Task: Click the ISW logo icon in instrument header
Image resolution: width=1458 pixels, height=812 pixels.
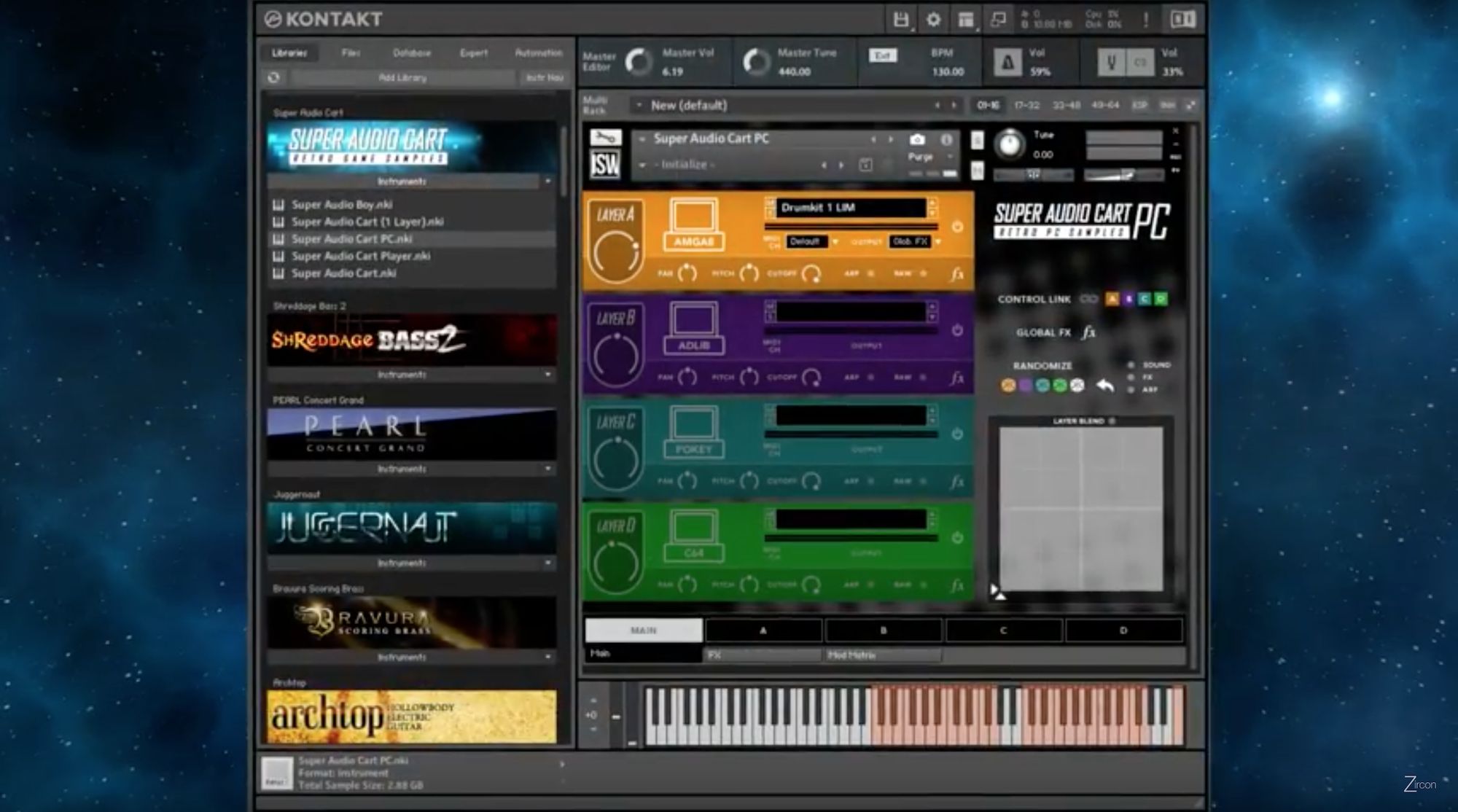Action: 605,165
